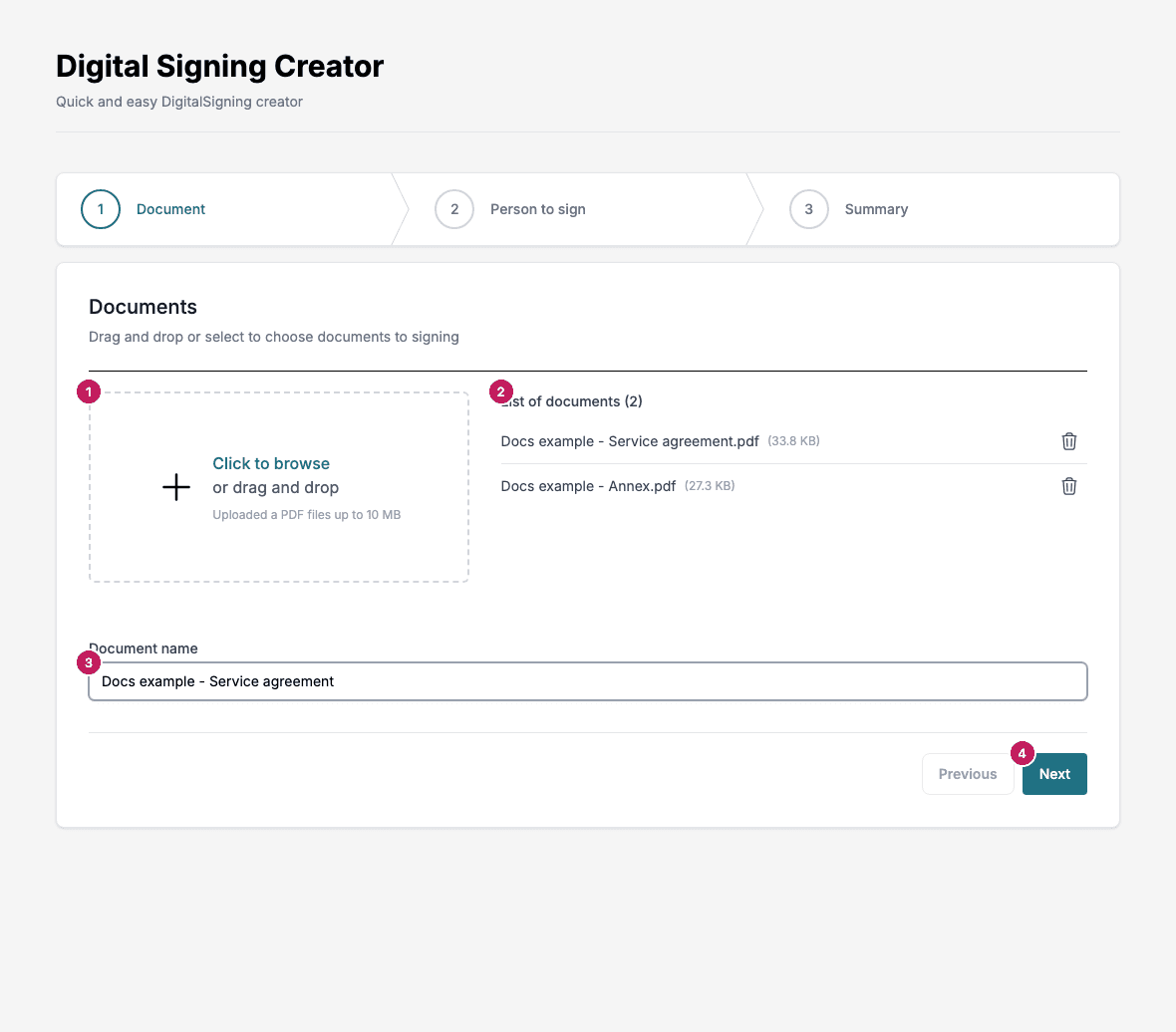Viewport: 1176px width, 1032px height.
Task: Click 'Quick and easy DigitalSigning creator' subtitle
Action: [179, 102]
